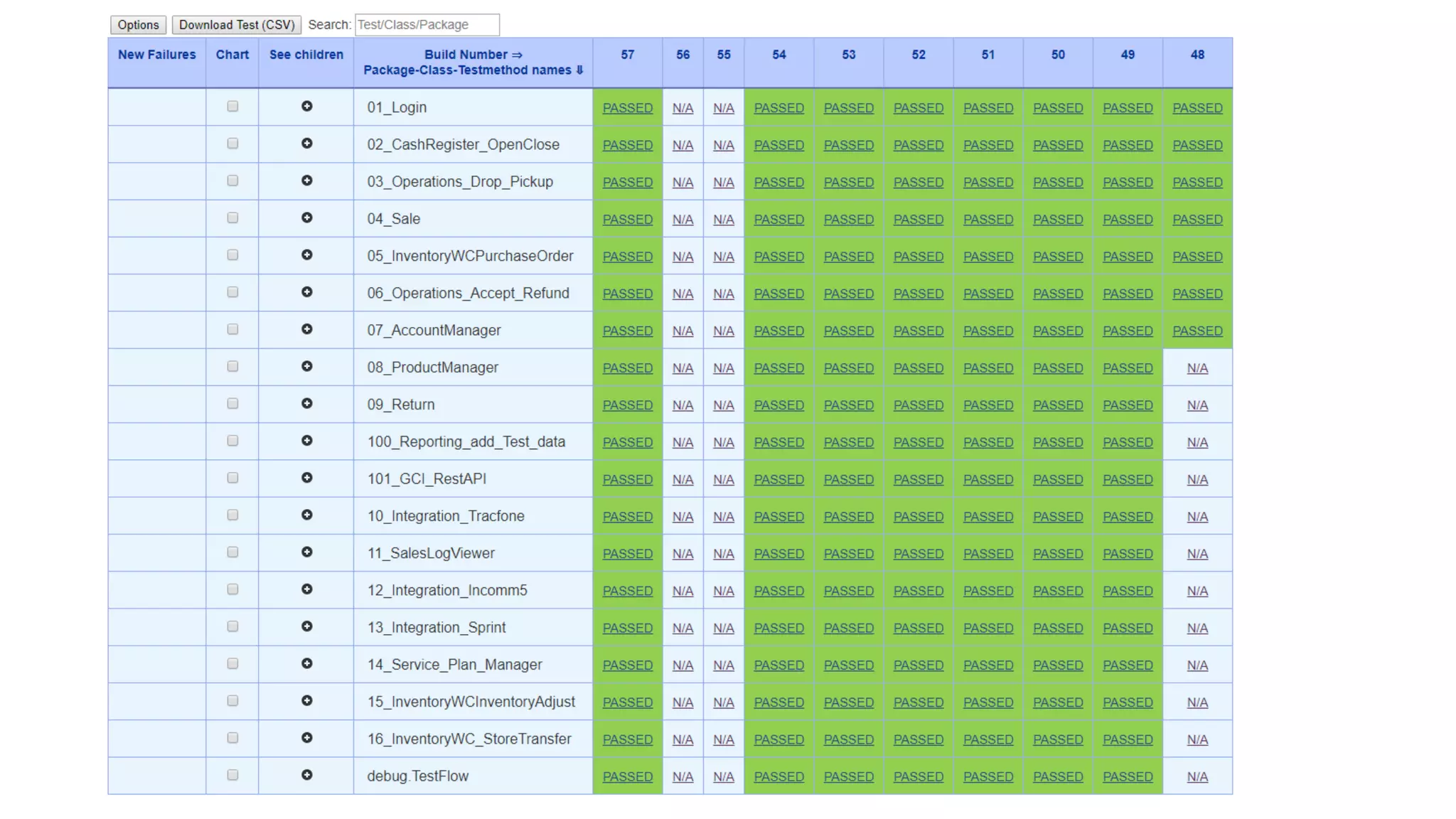Enable chart checkbox for 13_Integration_Sprint
The image size is (1456, 819).
(232, 626)
